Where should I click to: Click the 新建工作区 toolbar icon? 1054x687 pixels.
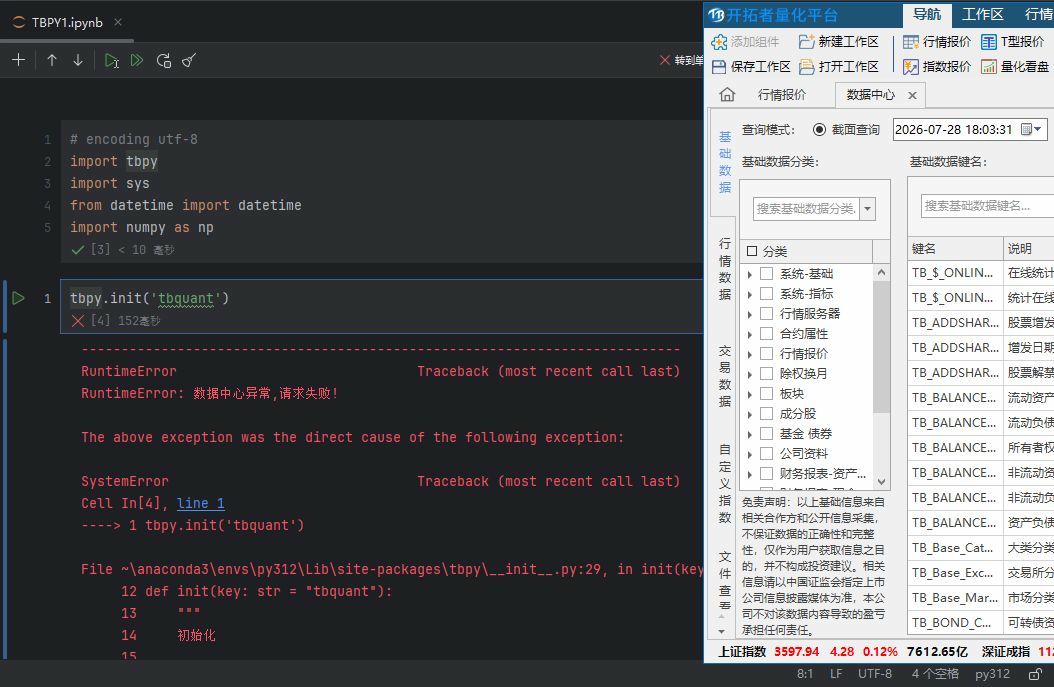pyautogui.click(x=807, y=42)
